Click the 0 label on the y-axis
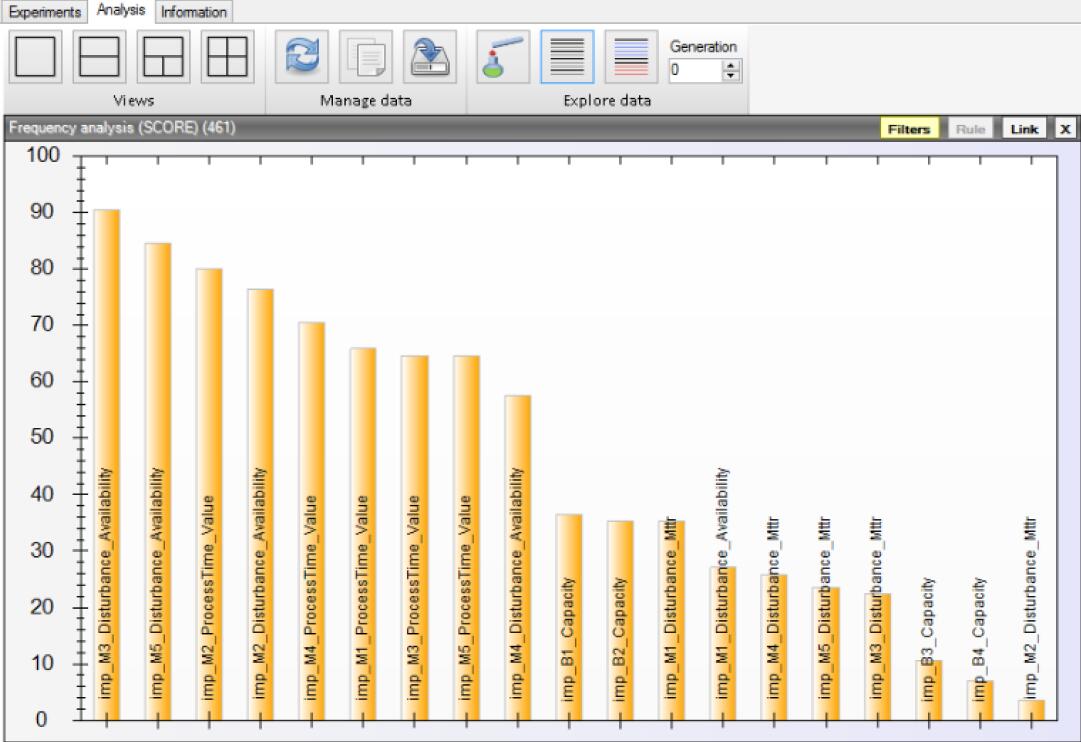 click(41, 719)
